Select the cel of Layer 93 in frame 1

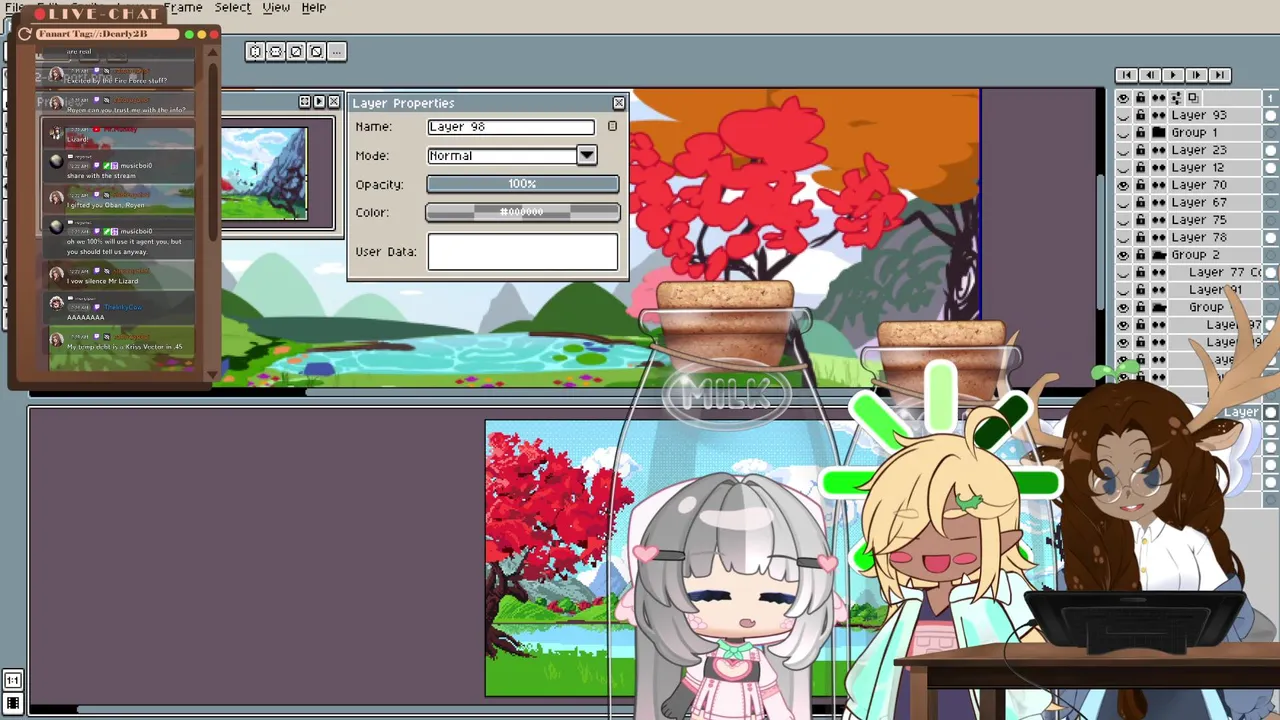(1271, 115)
